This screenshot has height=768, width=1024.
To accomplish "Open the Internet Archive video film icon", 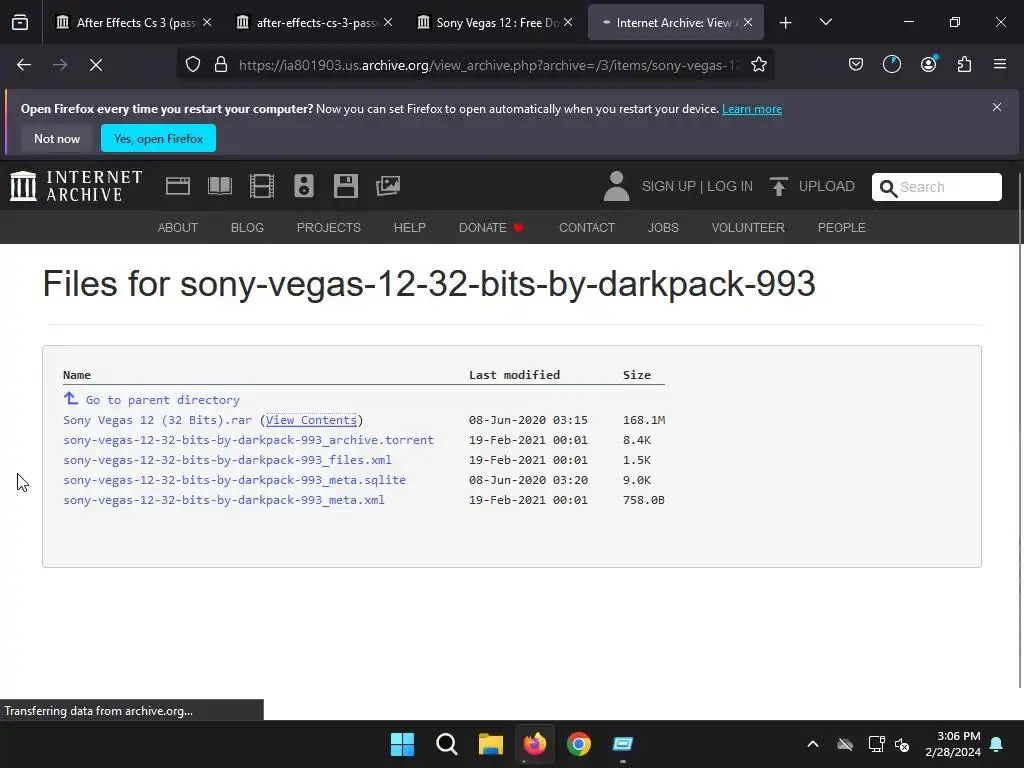I will [x=262, y=186].
